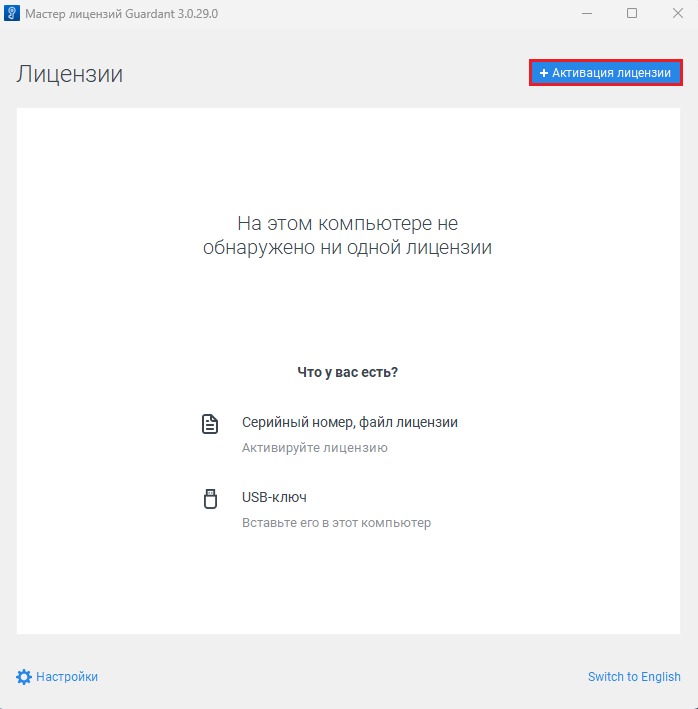The width and height of the screenshot is (698, 709).
Task: Click the plus icon on the activation button
Action: click(x=544, y=74)
